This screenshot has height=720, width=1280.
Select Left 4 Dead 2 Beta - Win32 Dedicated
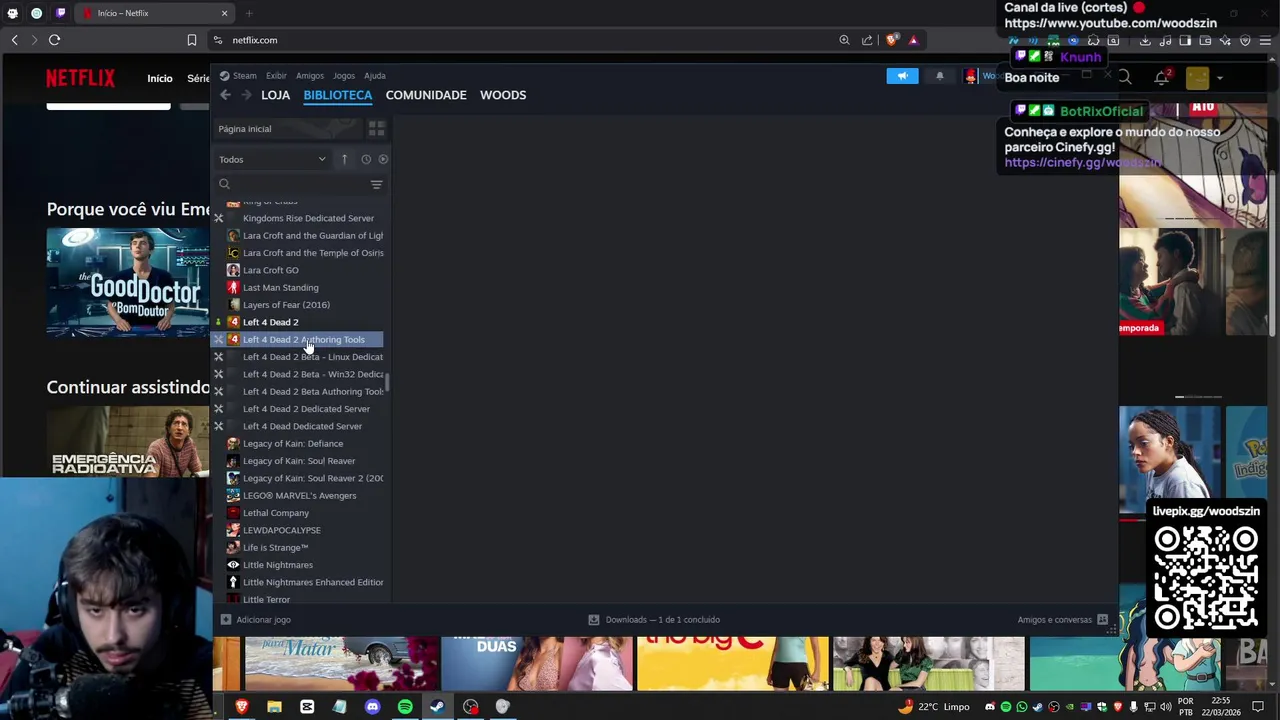(x=300, y=374)
